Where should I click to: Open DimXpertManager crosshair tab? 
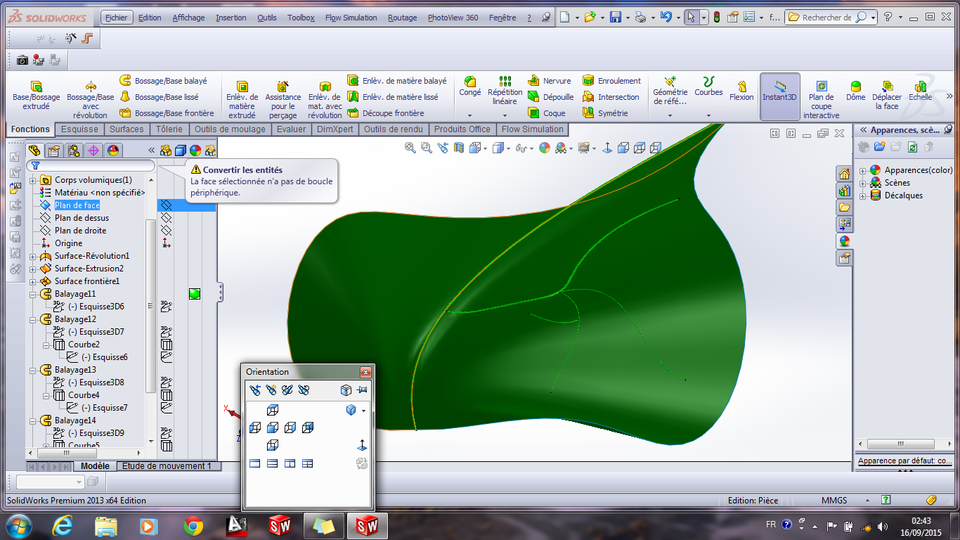(93, 150)
